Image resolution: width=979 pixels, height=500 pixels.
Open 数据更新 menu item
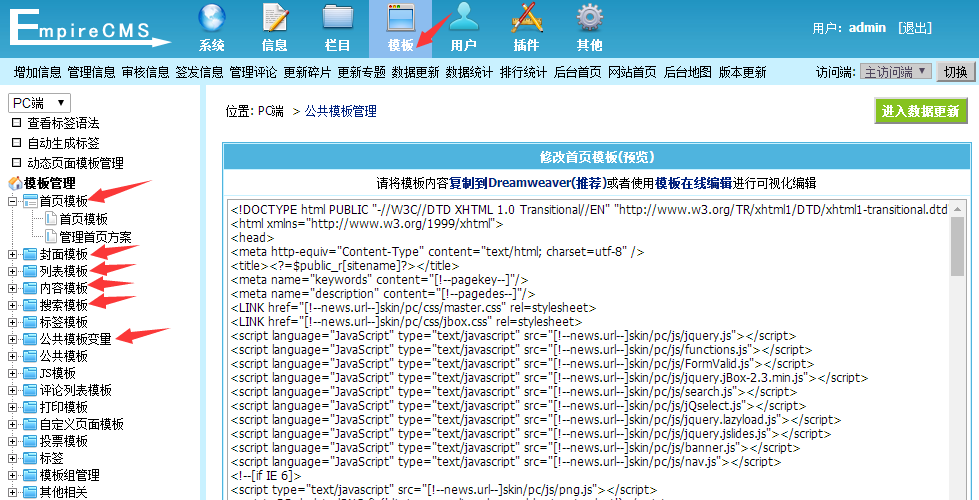click(x=416, y=72)
